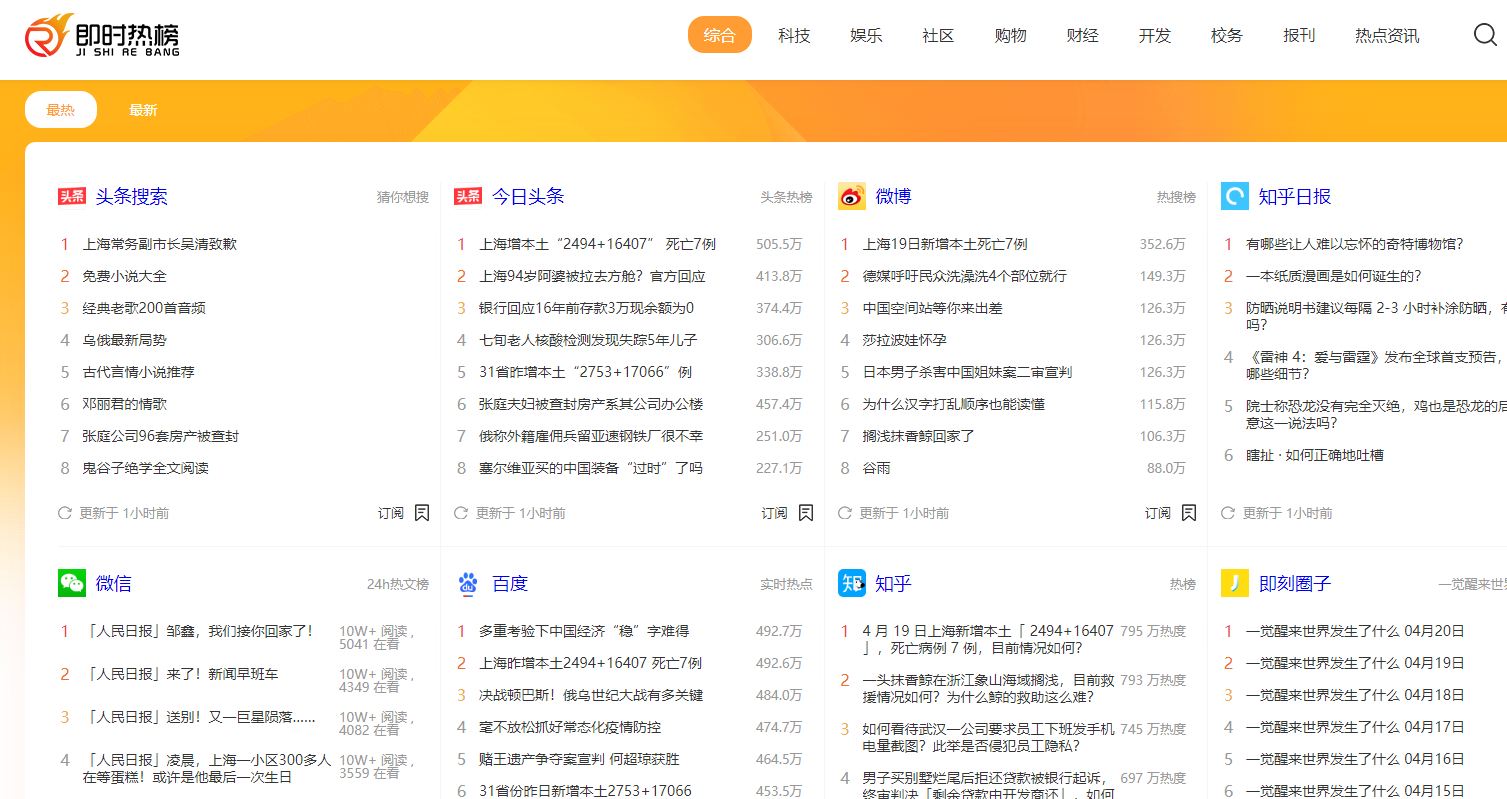The image size is (1507, 799).
Task: Open the 校务 navigation tab
Action: (x=1226, y=35)
